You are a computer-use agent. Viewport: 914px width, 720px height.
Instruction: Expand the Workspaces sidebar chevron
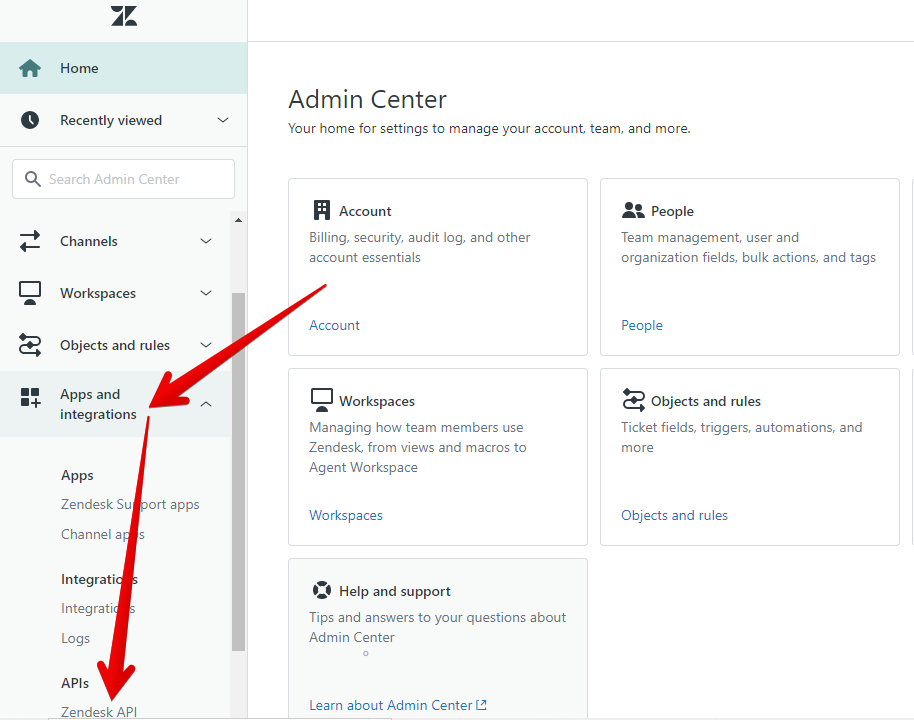(206, 293)
